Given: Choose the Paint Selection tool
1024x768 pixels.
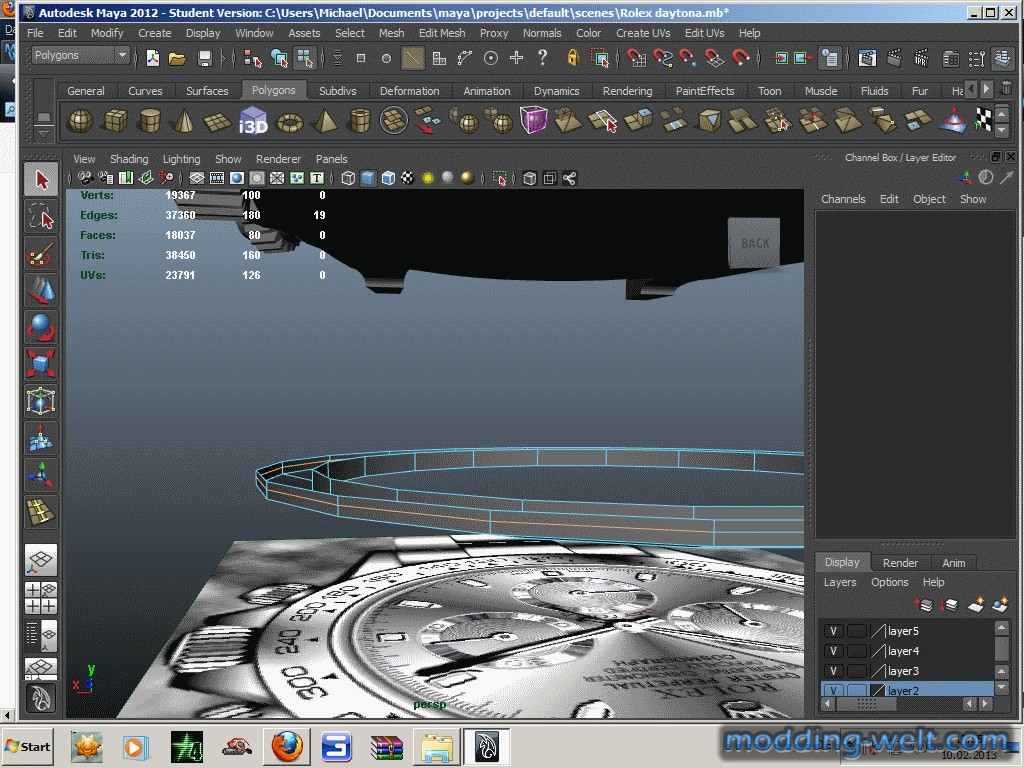Looking at the screenshot, I should [x=41, y=254].
